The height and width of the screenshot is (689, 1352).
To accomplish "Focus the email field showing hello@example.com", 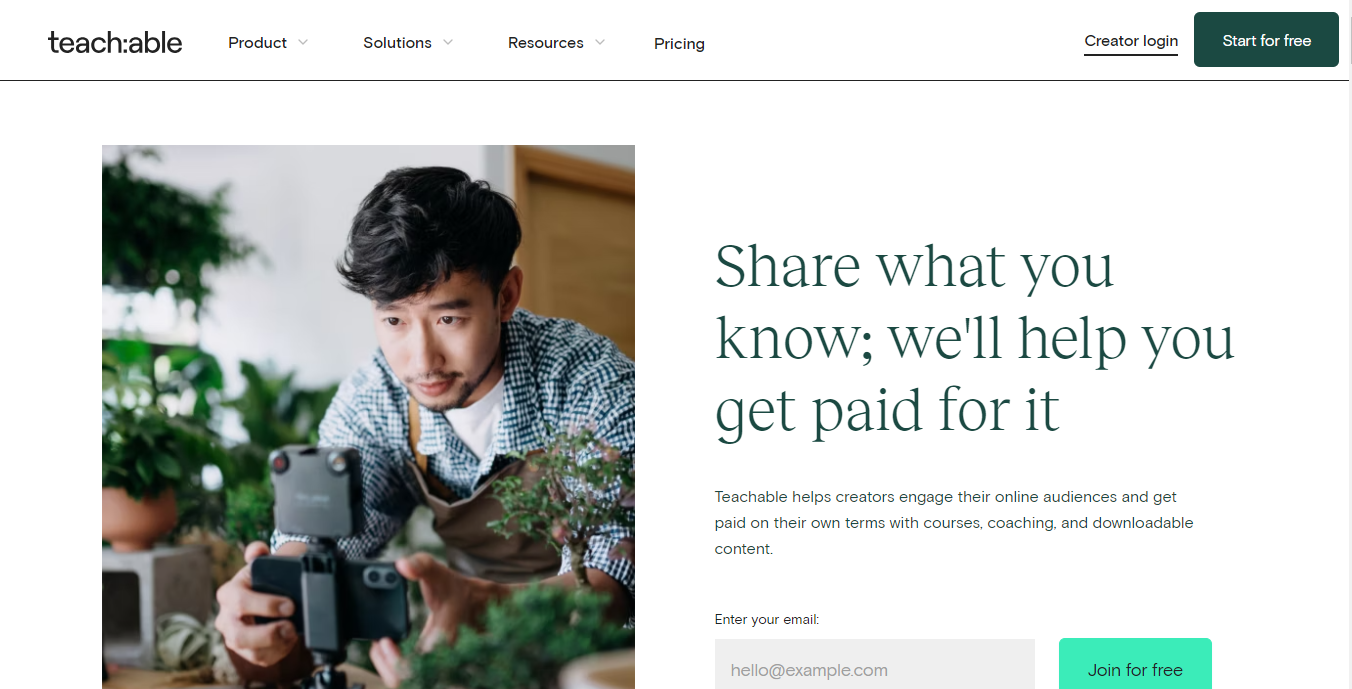I will click(x=874, y=669).
